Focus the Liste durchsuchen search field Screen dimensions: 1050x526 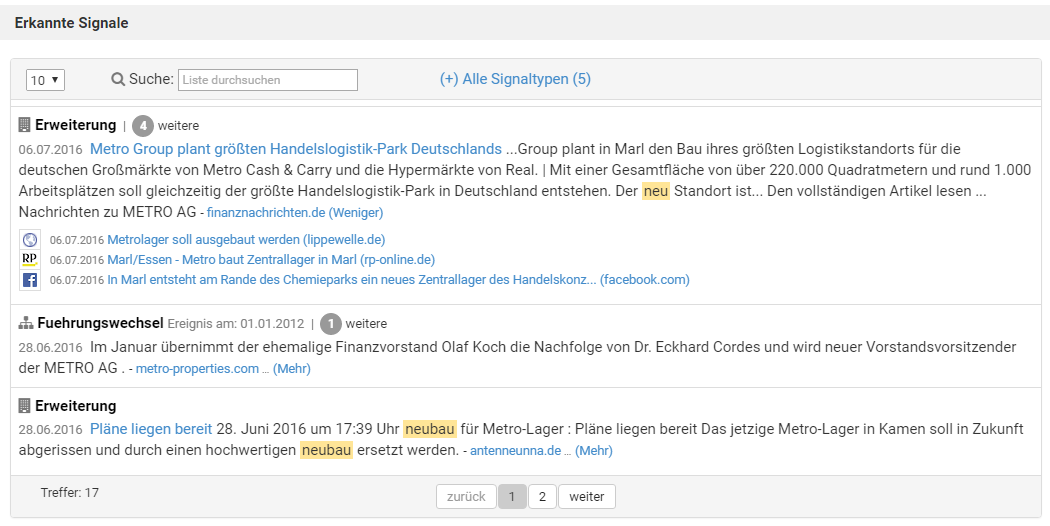coord(268,80)
